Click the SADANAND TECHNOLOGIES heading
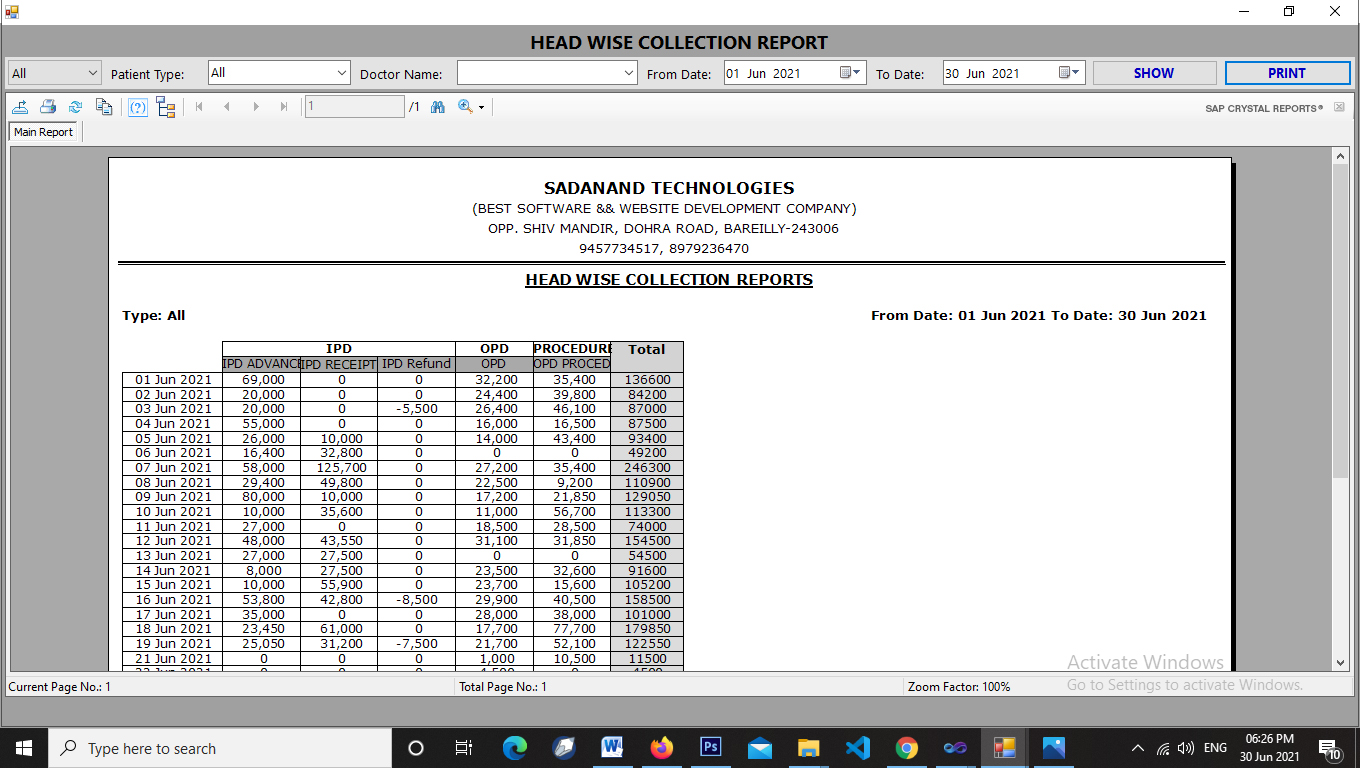The width and height of the screenshot is (1360, 768). 669,188
